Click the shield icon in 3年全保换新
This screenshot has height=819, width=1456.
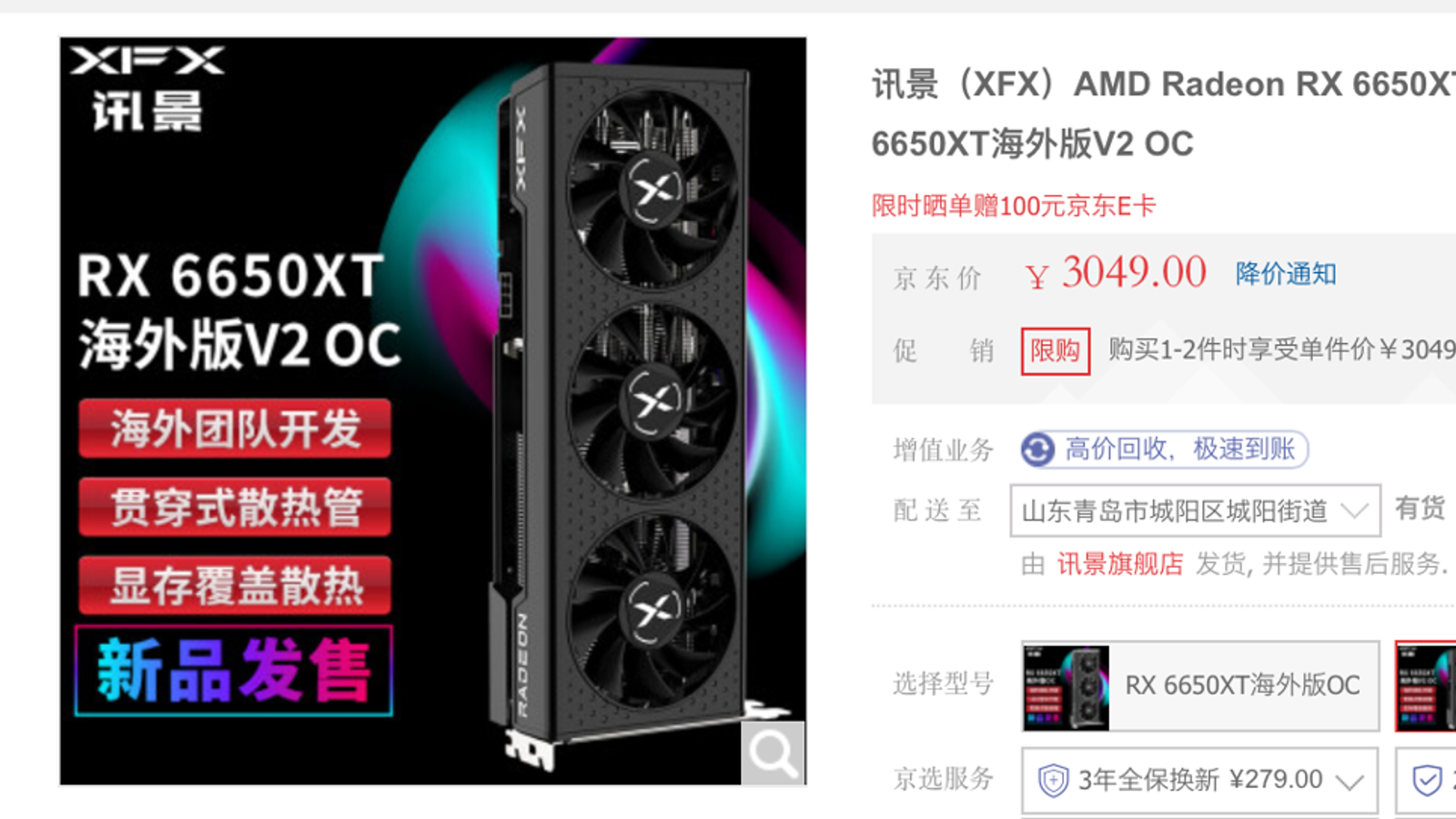(x=1053, y=781)
